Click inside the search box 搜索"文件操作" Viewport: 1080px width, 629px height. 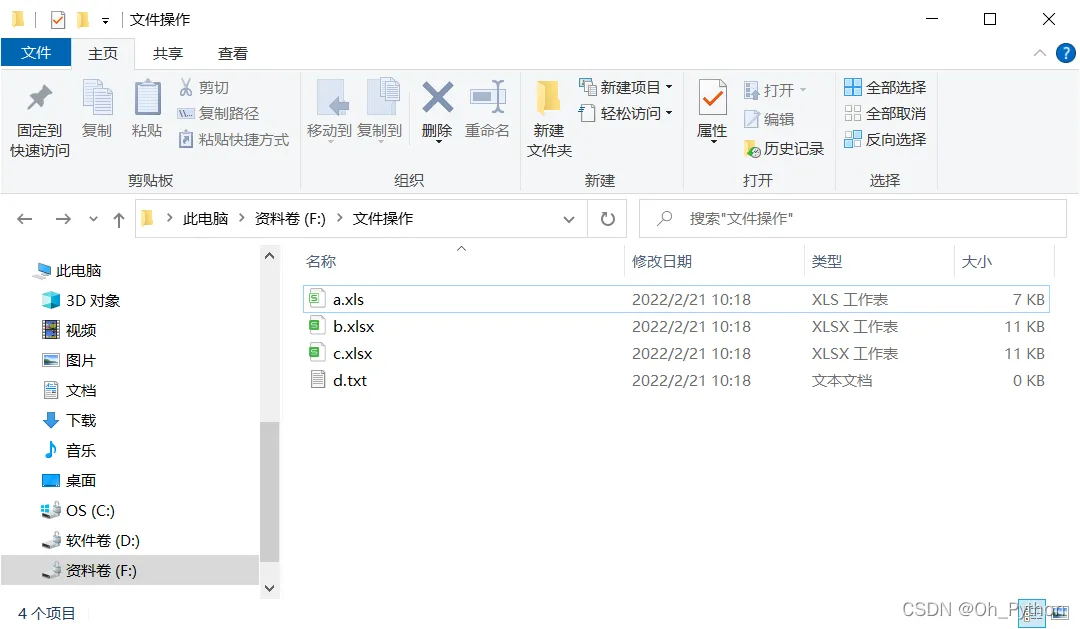[x=850, y=218]
